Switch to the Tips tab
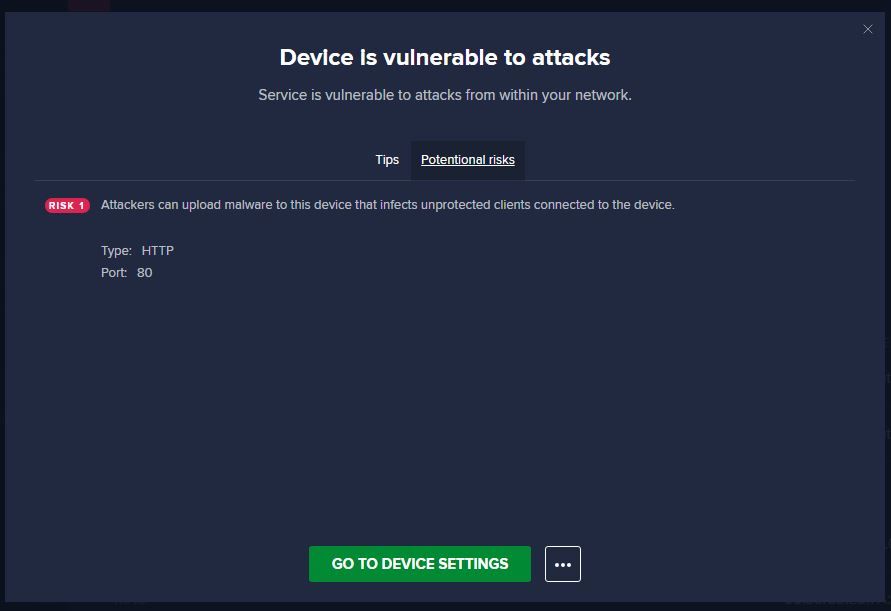 [387, 160]
